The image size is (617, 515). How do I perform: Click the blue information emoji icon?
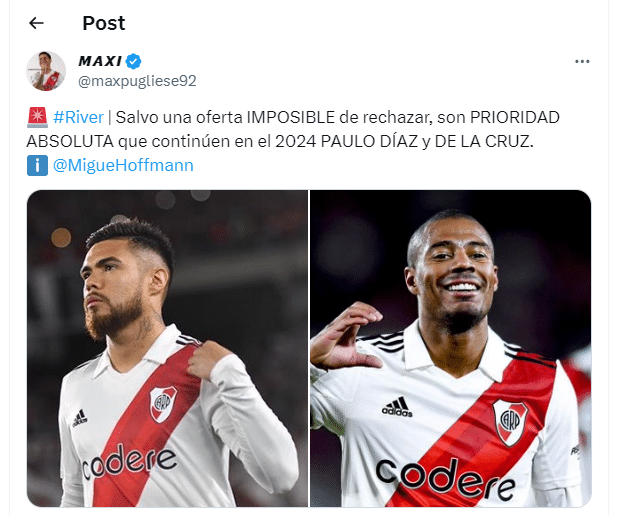pyautogui.click(x=37, y=165)
